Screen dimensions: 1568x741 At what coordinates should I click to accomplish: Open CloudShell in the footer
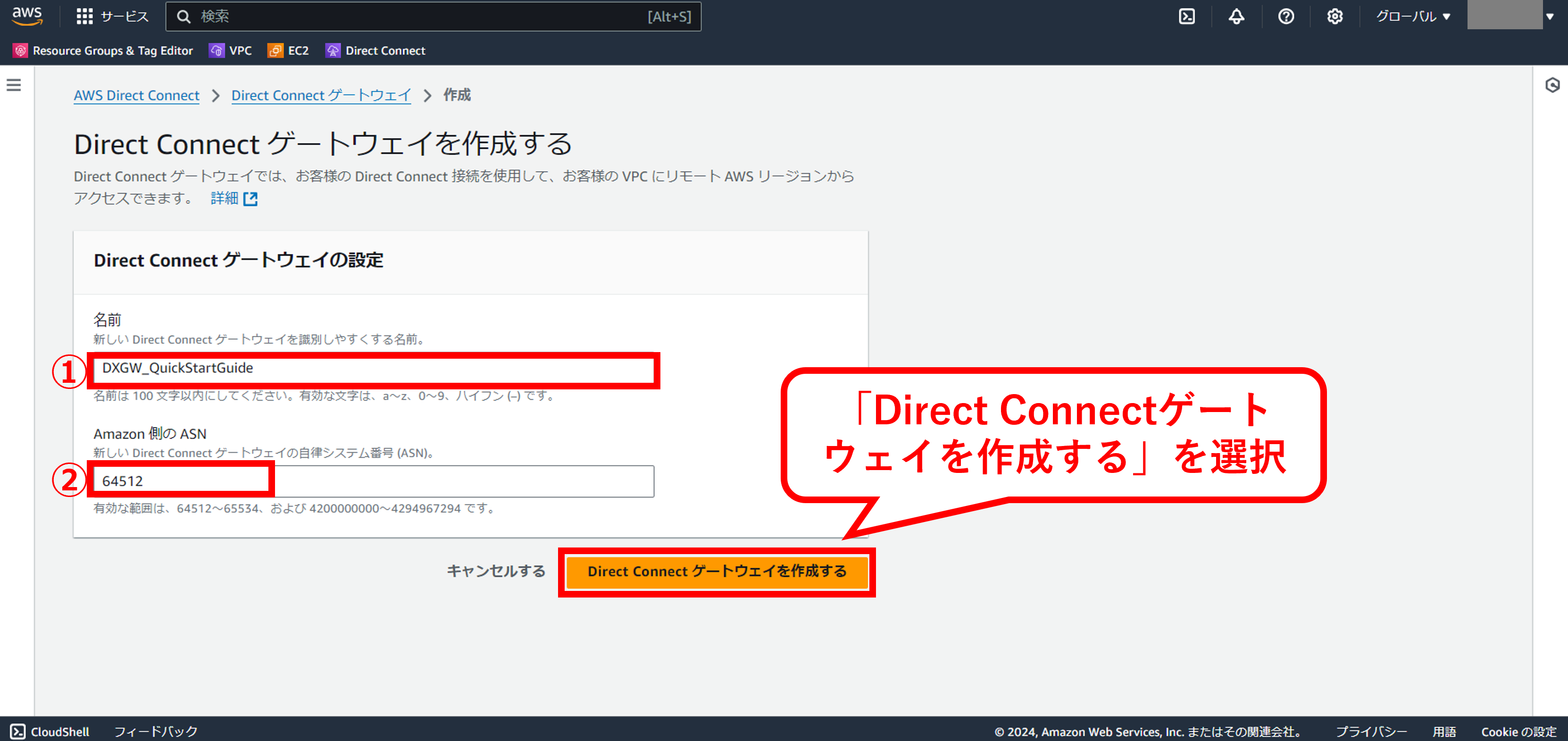click(50, 731)
